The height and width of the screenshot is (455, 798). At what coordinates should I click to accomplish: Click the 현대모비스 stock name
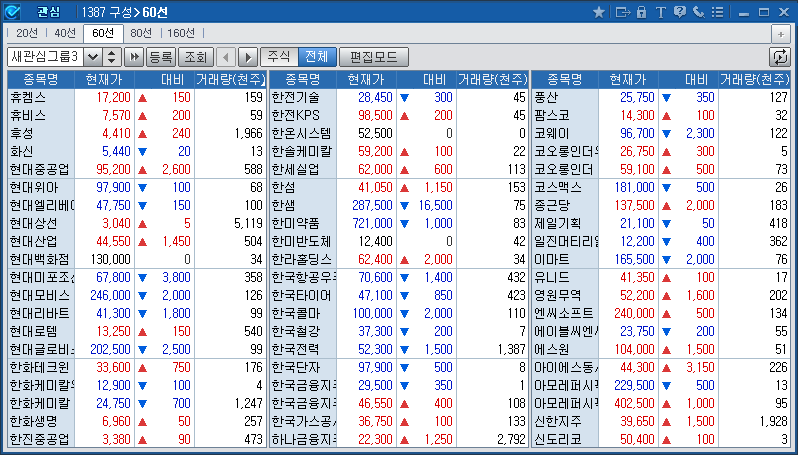point(39,296)
